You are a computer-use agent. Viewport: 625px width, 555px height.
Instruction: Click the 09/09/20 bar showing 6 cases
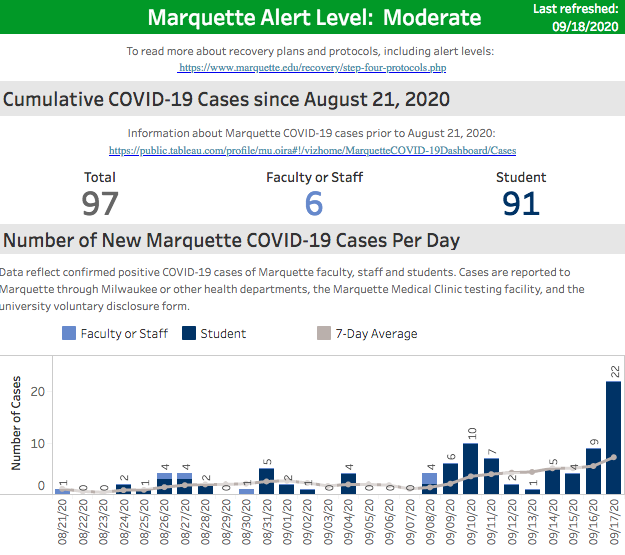click(450, 478)
